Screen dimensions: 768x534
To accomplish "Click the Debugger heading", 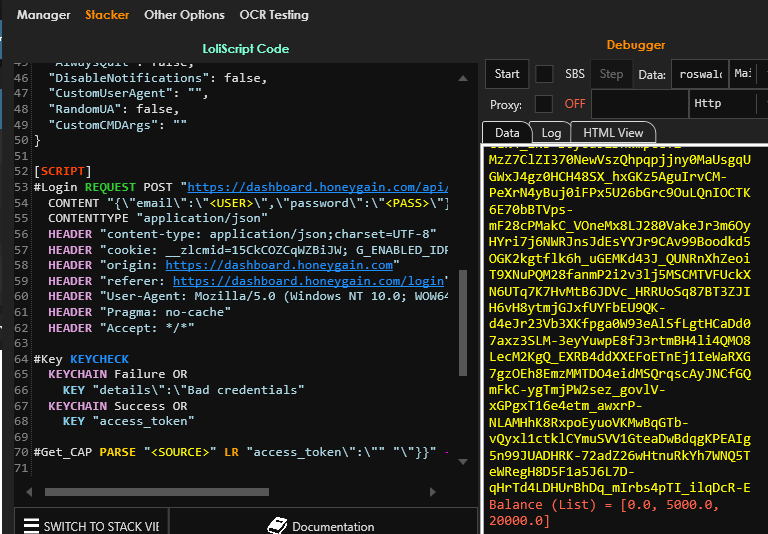I will click(x=636, y=45).
